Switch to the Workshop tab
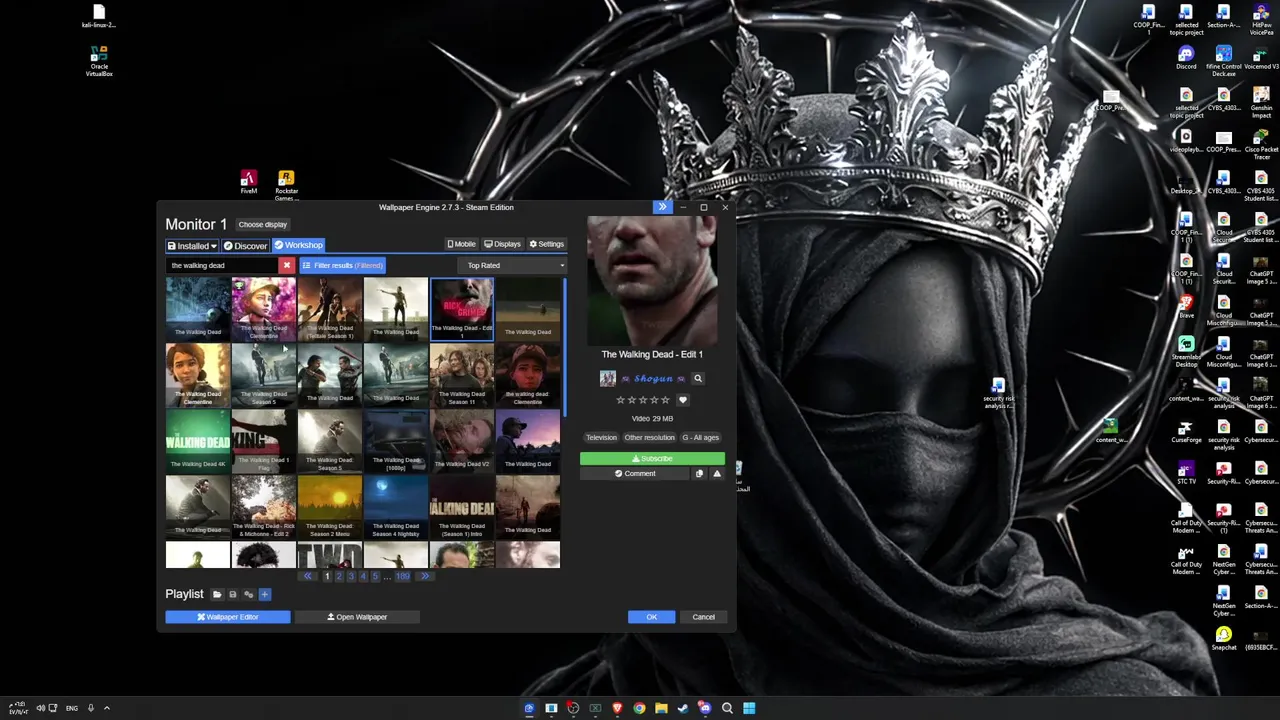 click(298, 245)
